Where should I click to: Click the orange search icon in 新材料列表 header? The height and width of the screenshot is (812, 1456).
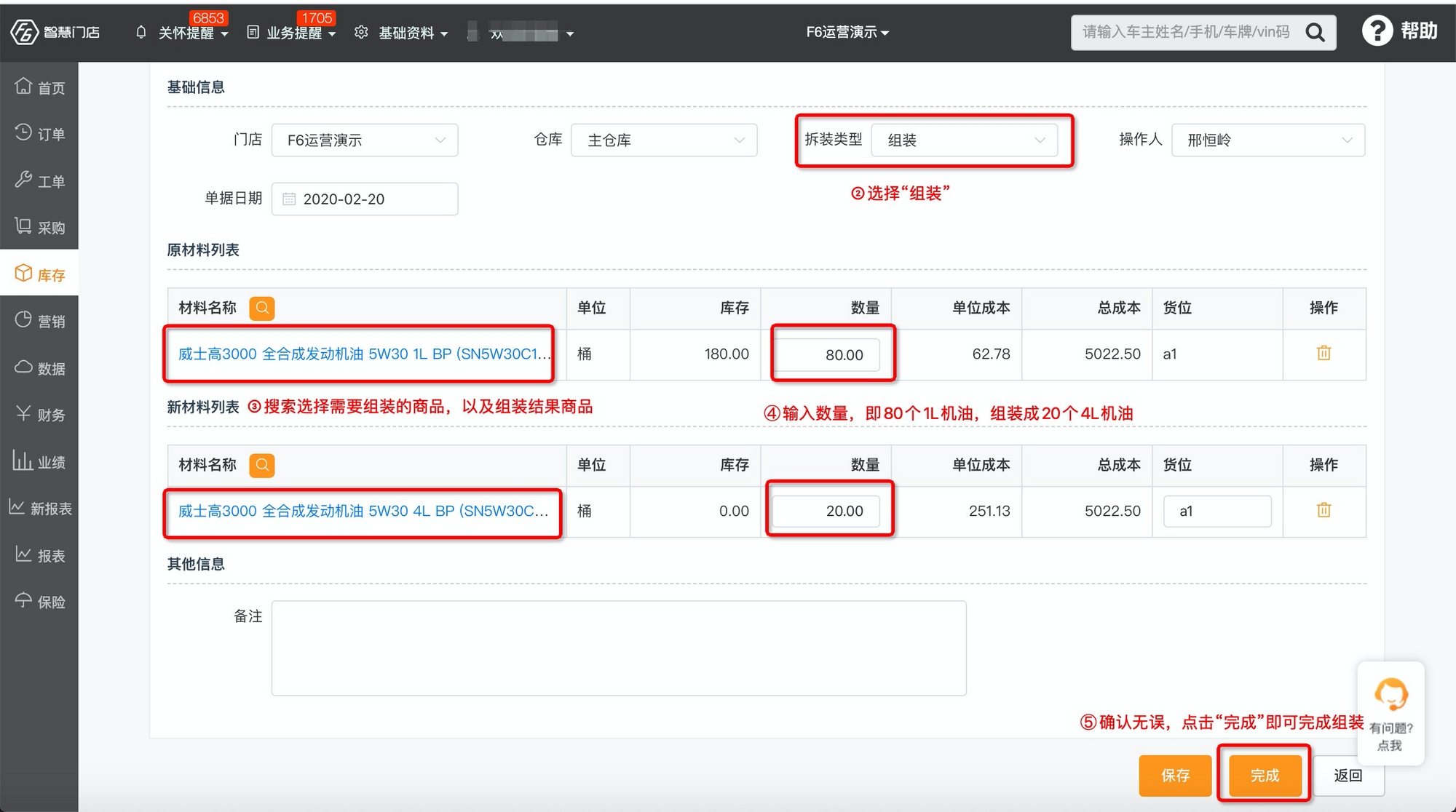click(x=262, y=465)
